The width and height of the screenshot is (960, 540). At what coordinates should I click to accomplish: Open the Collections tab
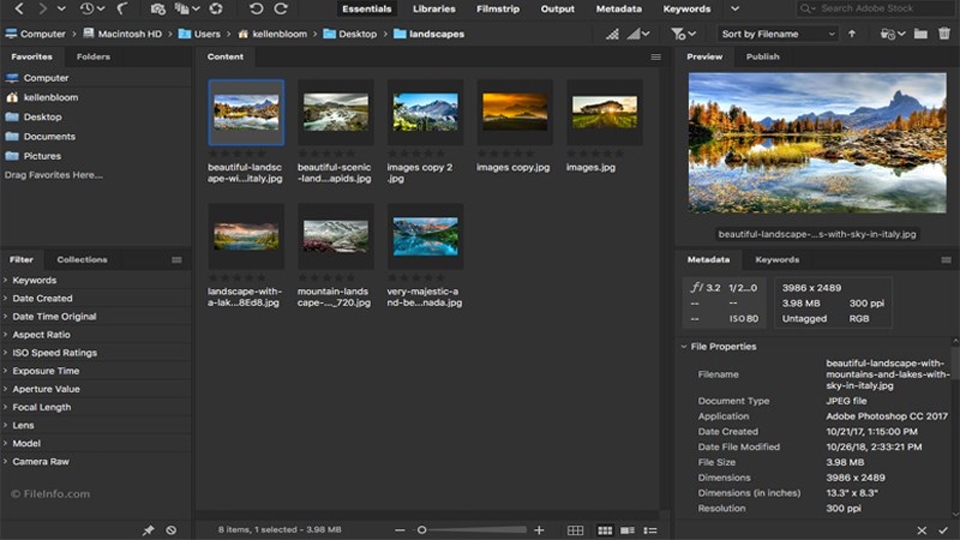pyautogui.click(x=82, y=259)
